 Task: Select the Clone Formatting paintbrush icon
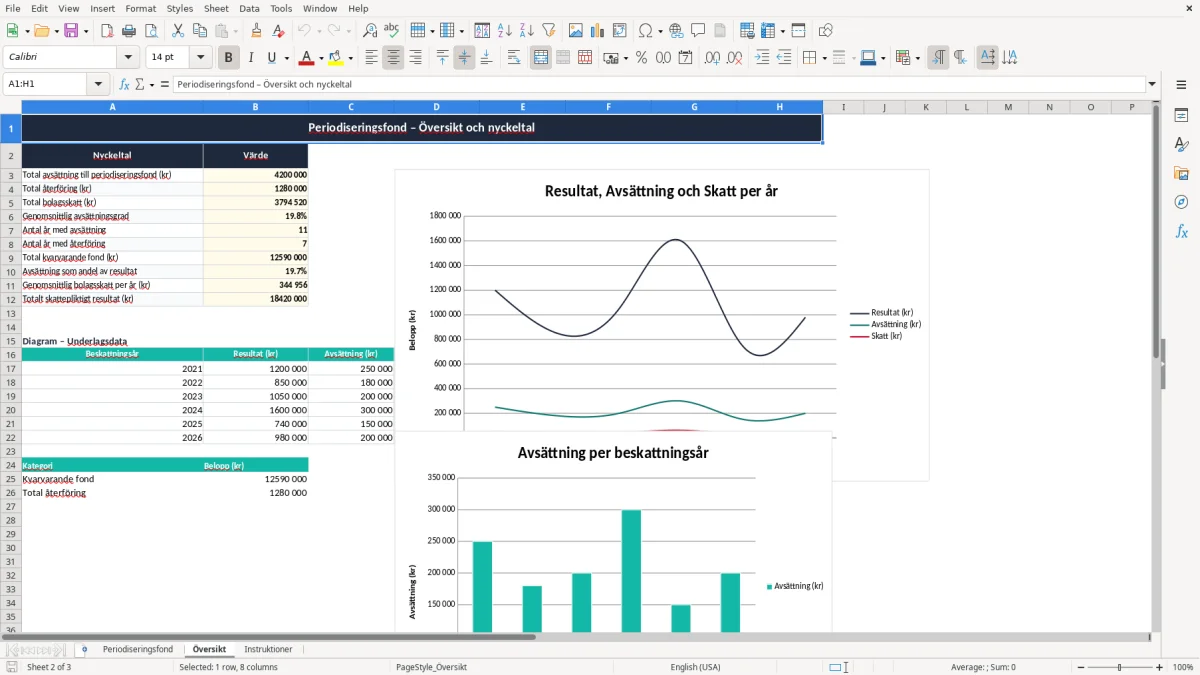click(256, 31)
